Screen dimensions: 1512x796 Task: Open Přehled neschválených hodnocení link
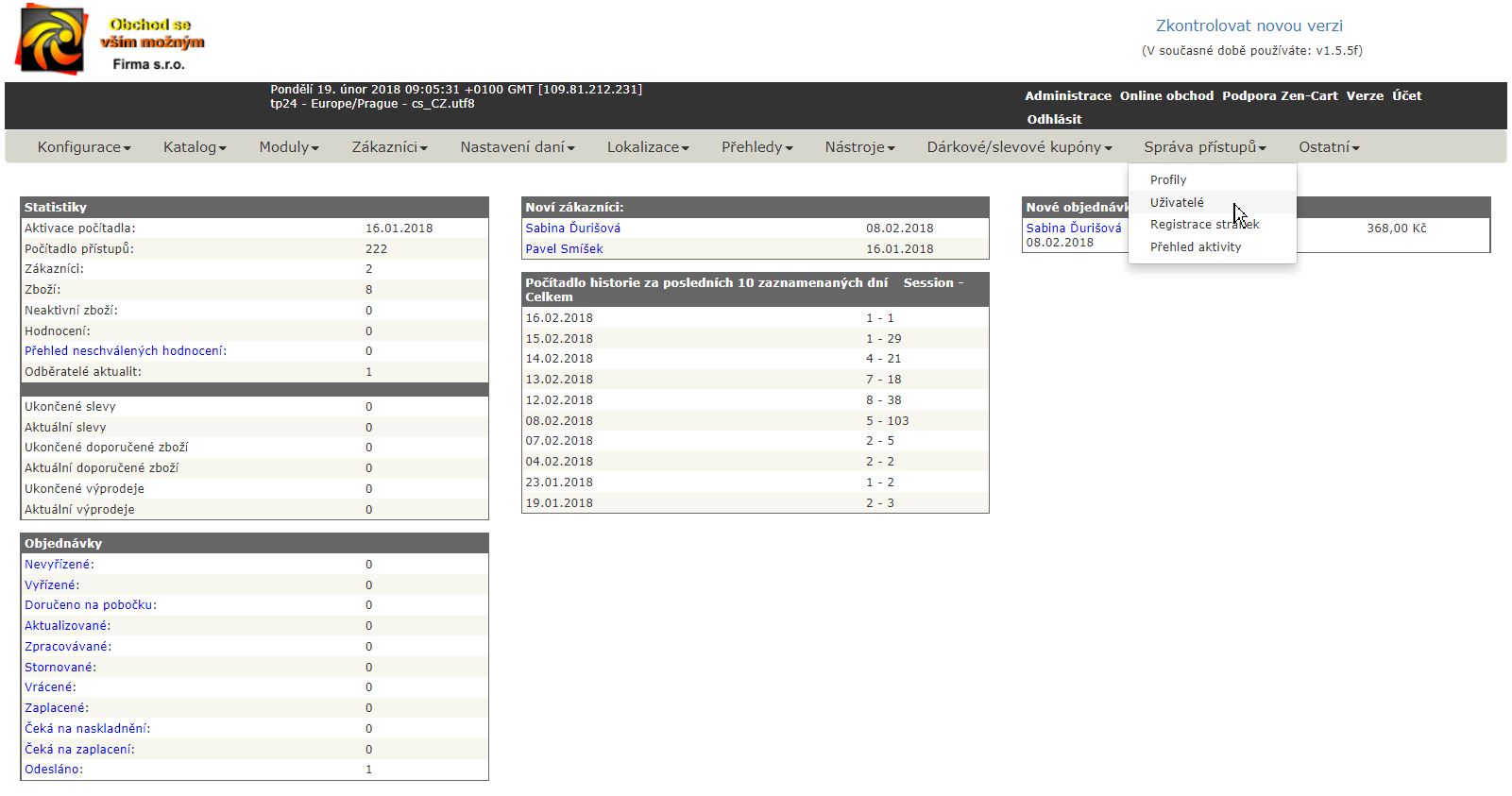[125, 350]
